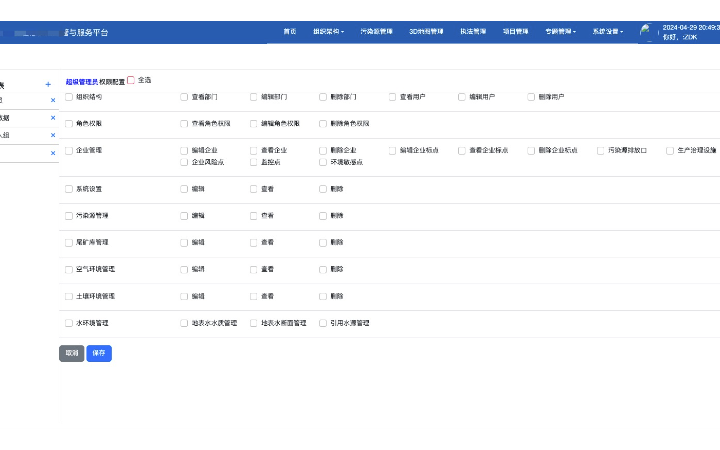Tick 编辑 in the 系统设置 row
The height and width of the screenshot is (450, 720).
click(x=184, y=189)
